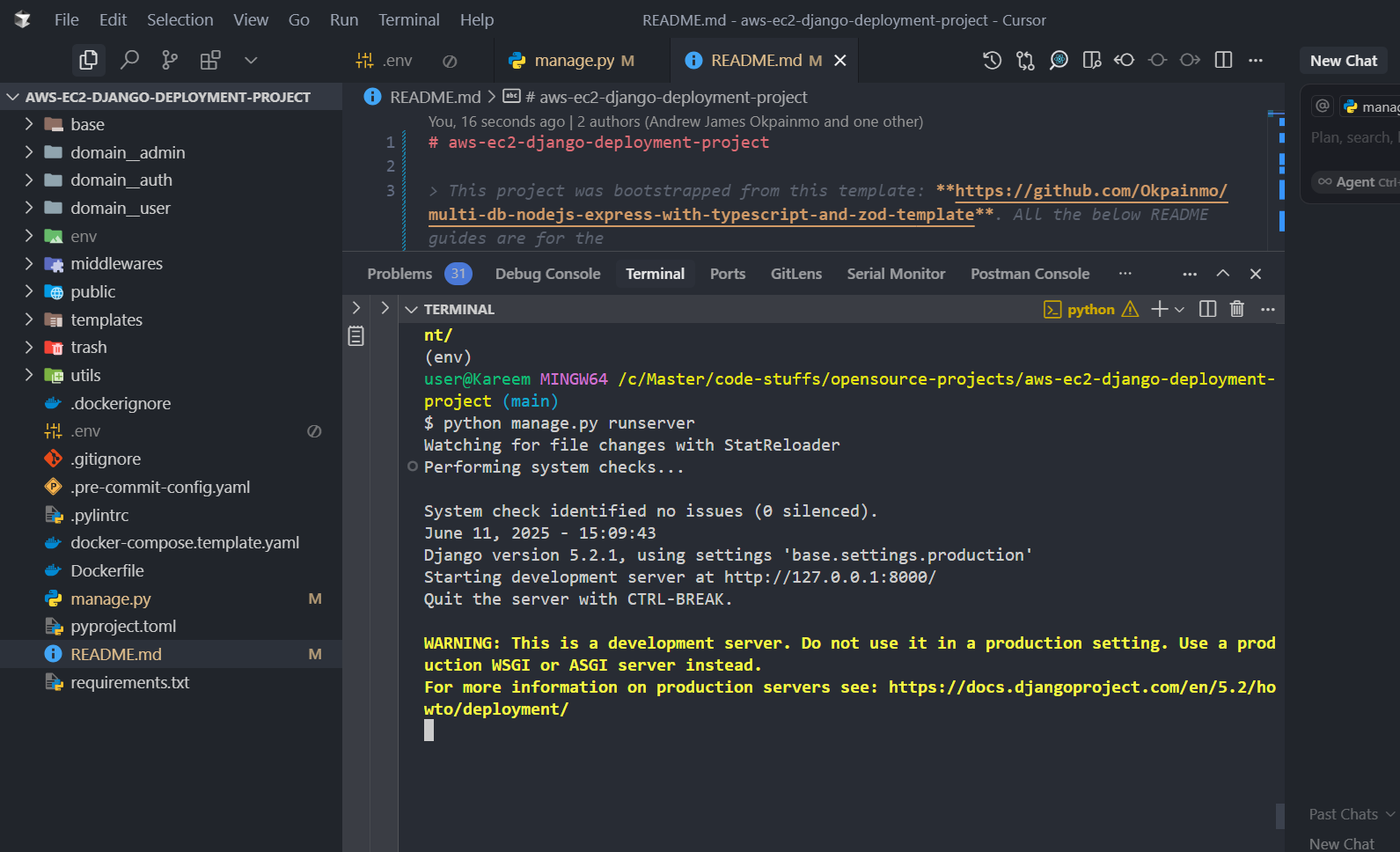Image resolution: width=1400 pixels, height=852 pixels.
Task: Expand additional activity bar views chevron
Action: pyautogui.click(x=251, y=60)
